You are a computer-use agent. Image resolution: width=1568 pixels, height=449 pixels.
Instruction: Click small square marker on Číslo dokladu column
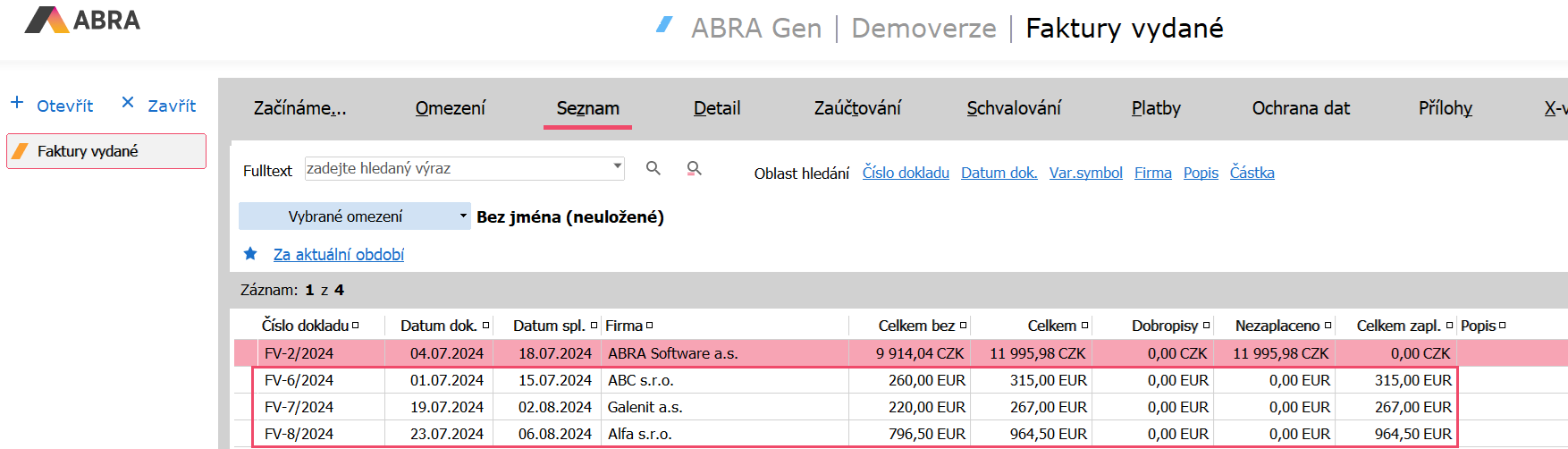(x=356, y=326)
